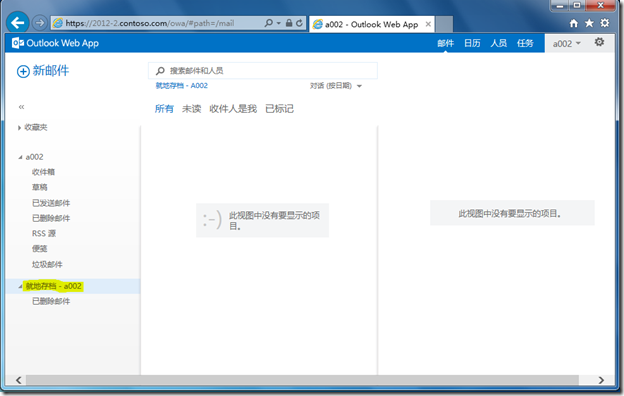This screenshot has width=624, height=396.
Task: Select the 已标记 flagged filter
Action: coord(279,109)
